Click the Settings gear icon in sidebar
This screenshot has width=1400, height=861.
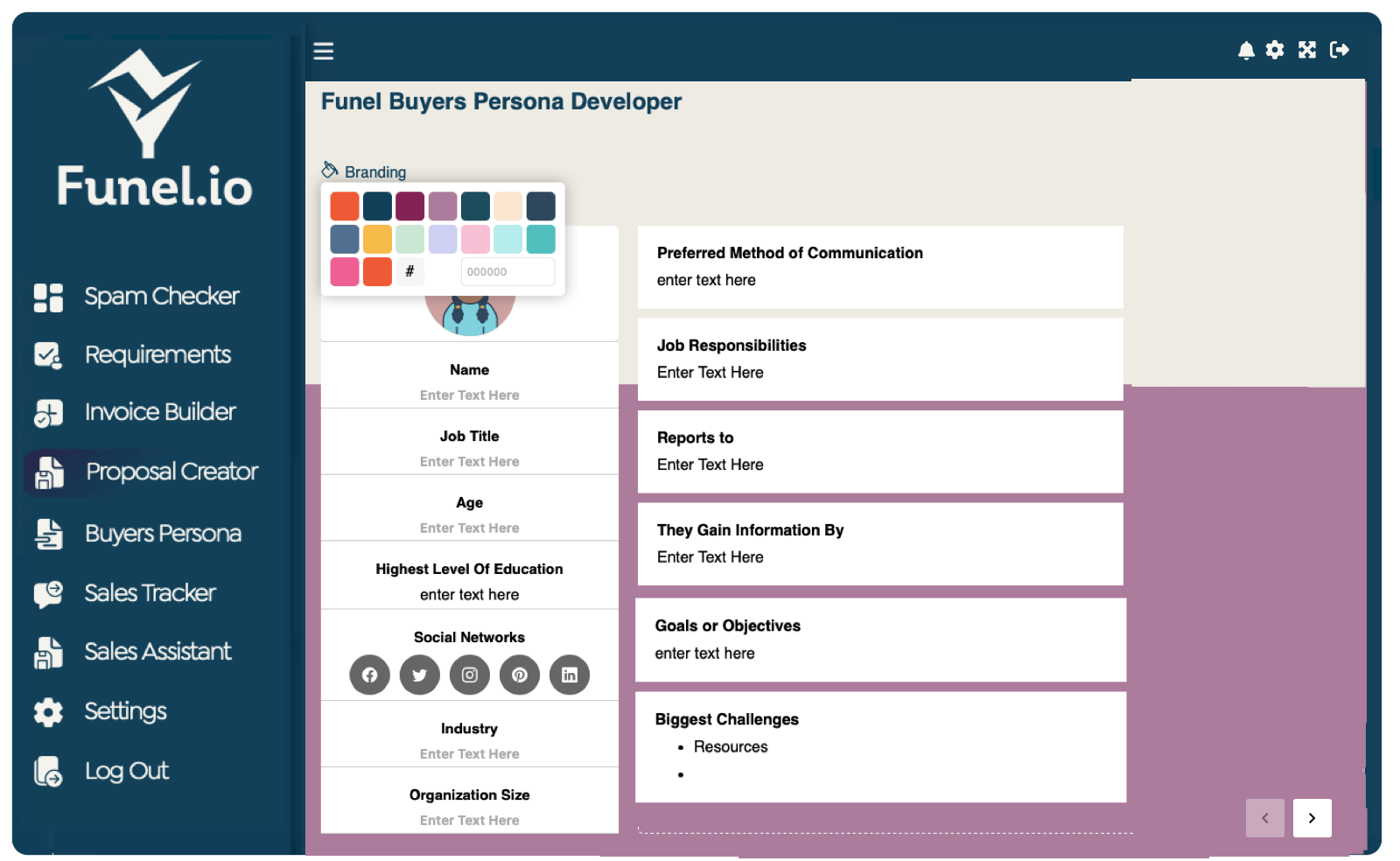(48, 712)
